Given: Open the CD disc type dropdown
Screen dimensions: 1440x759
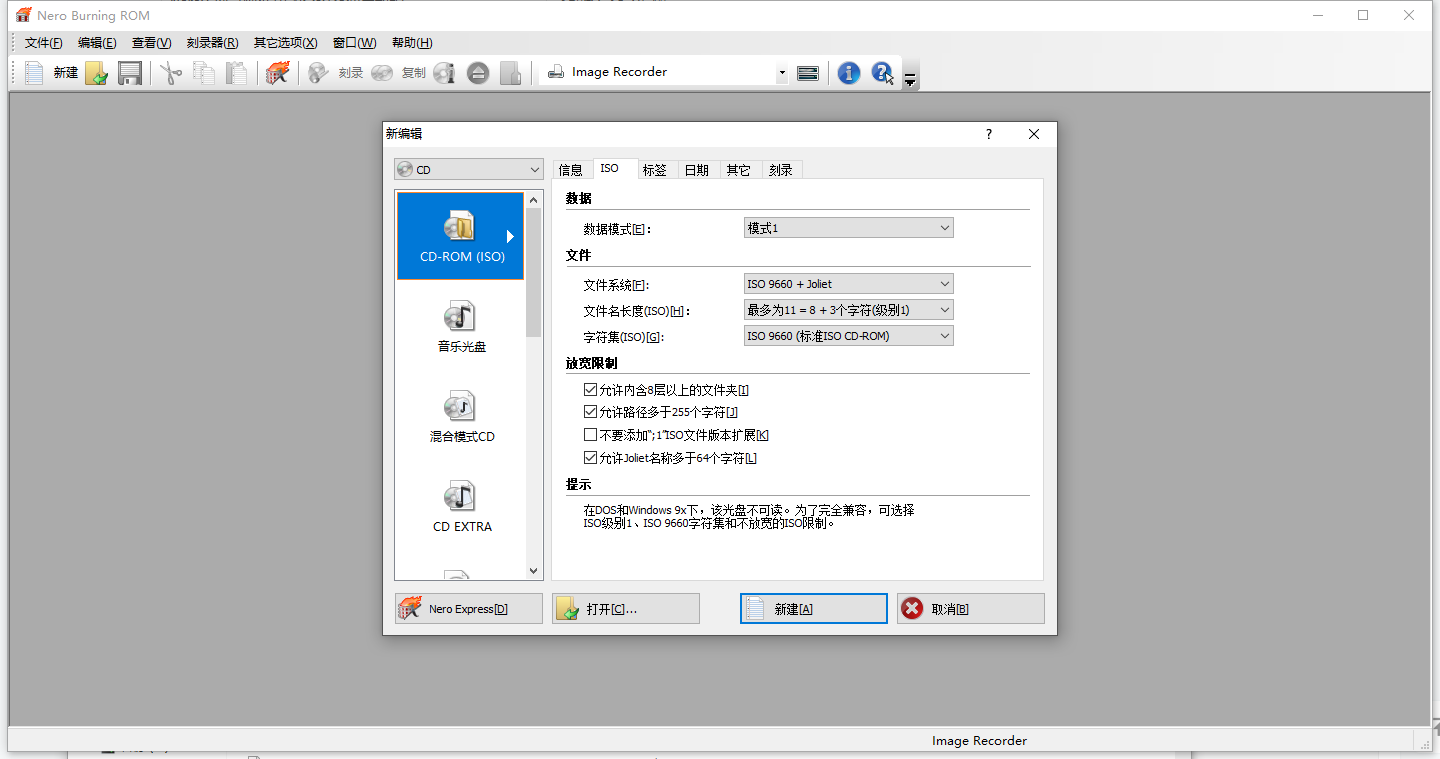Looking at the screenshot, I should tap(469, 170).
